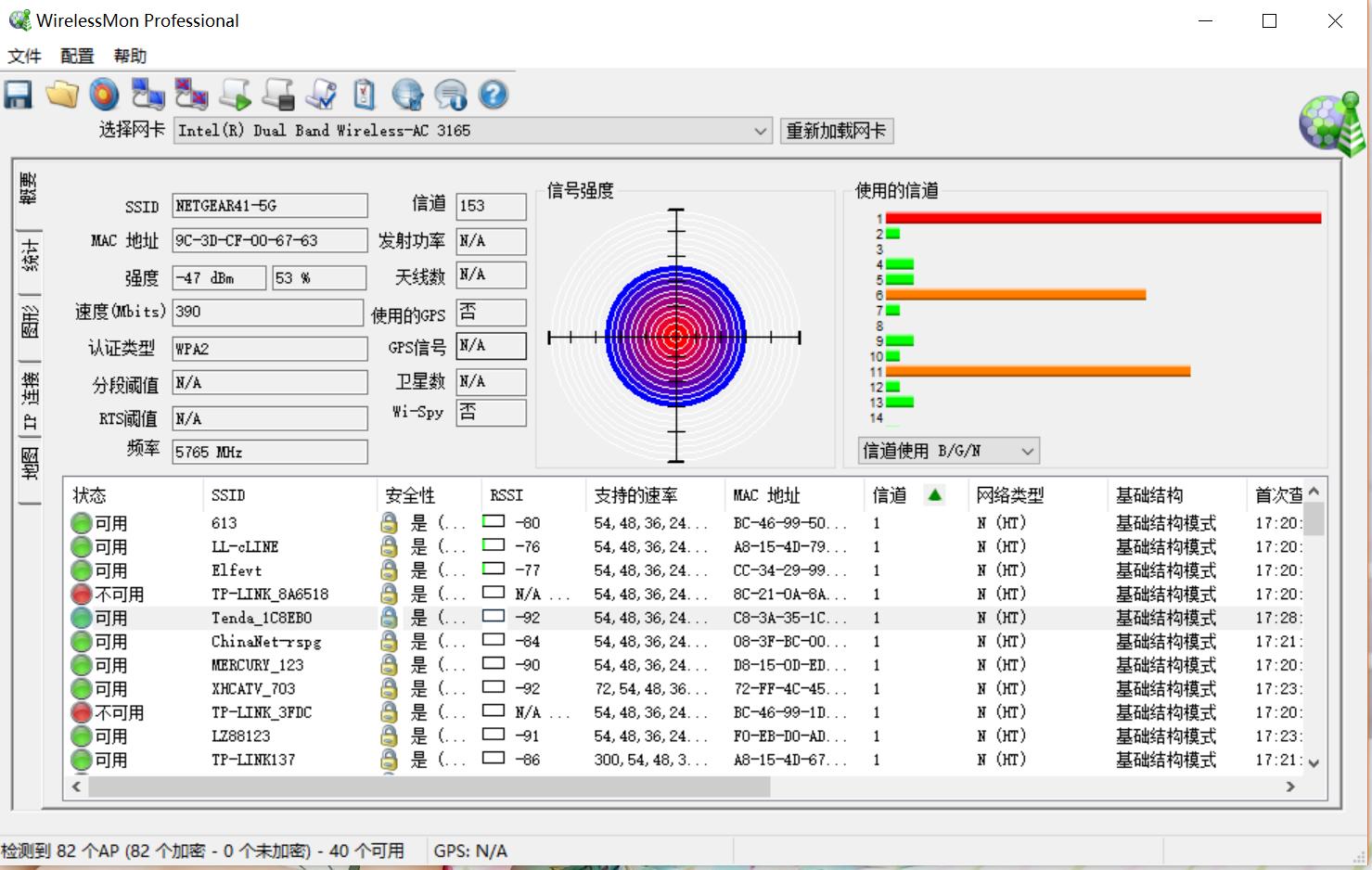Open the help icon with question mark
1372x870 pixels.
[x=494, y=94]
